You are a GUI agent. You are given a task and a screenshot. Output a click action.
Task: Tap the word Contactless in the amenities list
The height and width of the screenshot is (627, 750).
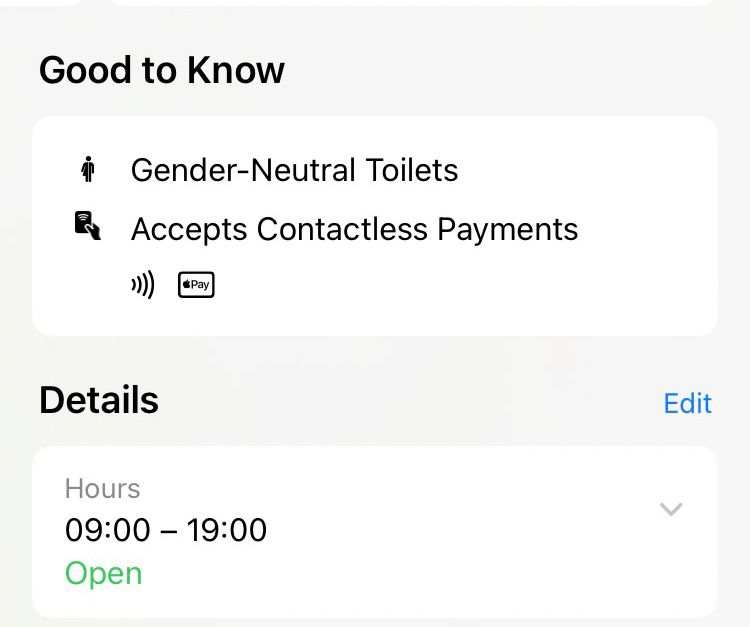(342, 229)
